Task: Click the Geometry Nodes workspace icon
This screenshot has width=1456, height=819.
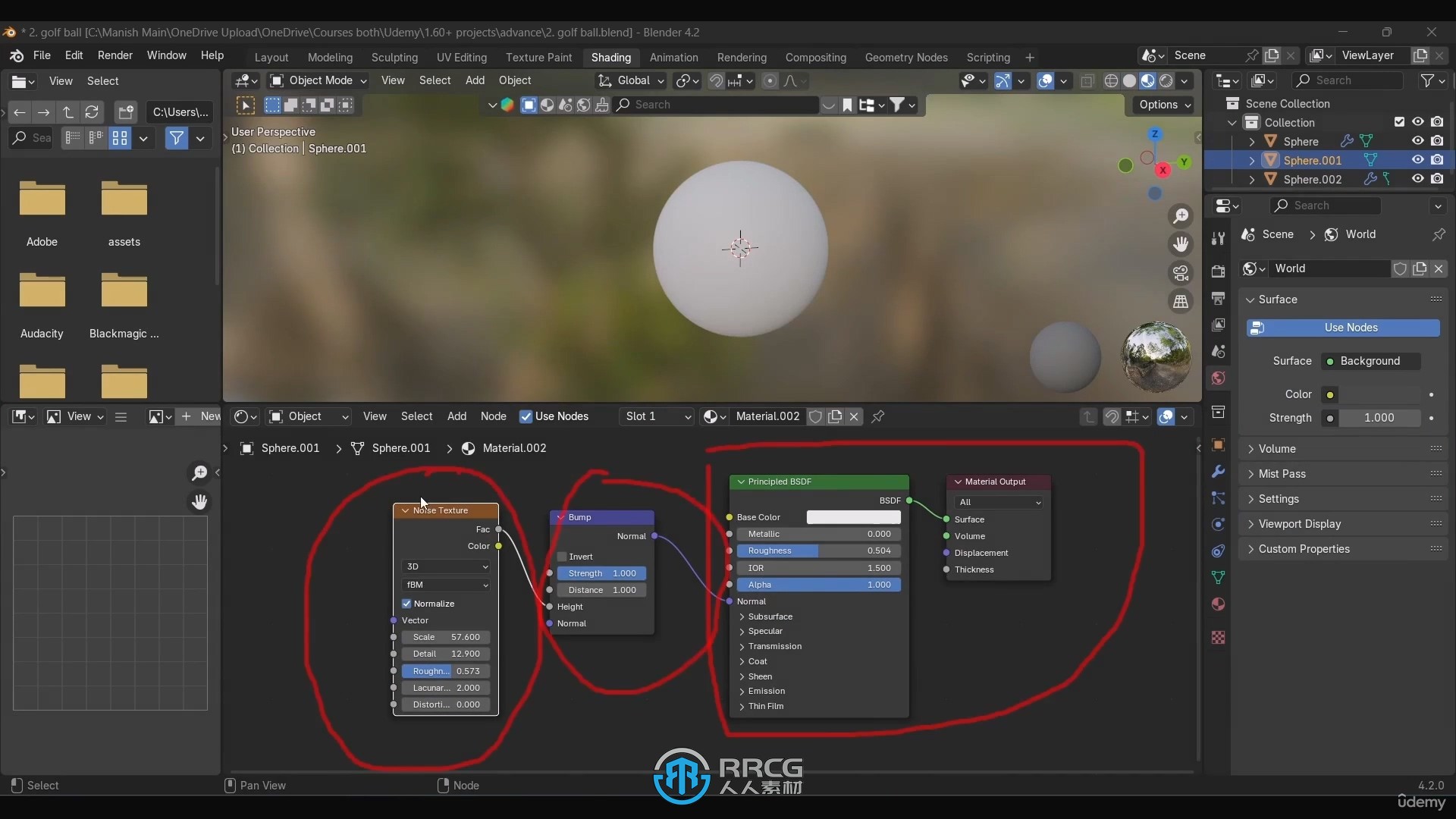Action: pyautogui.click(x=906, y=56)
